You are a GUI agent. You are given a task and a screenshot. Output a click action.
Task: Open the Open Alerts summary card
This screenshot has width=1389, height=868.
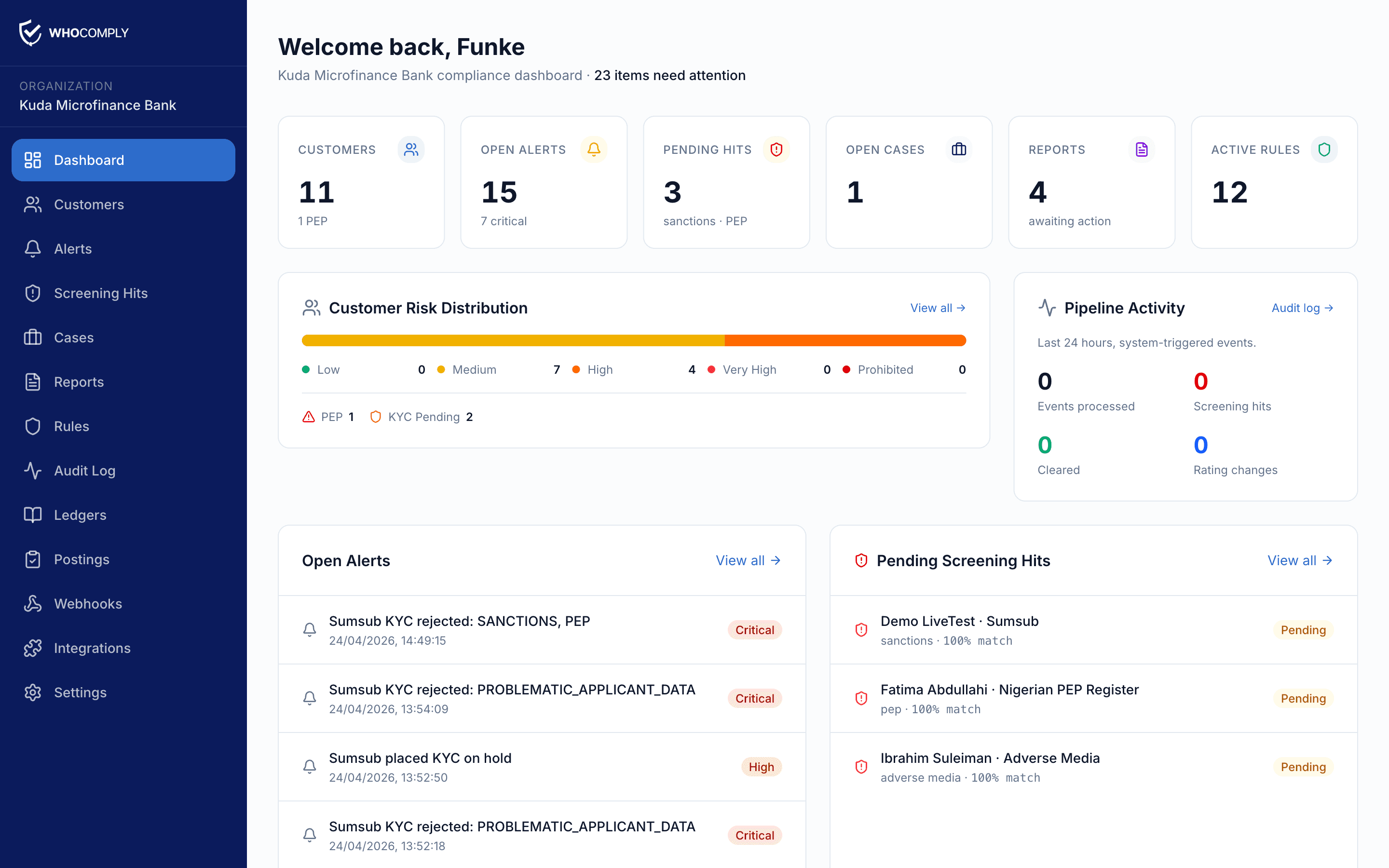click(544, 182)
